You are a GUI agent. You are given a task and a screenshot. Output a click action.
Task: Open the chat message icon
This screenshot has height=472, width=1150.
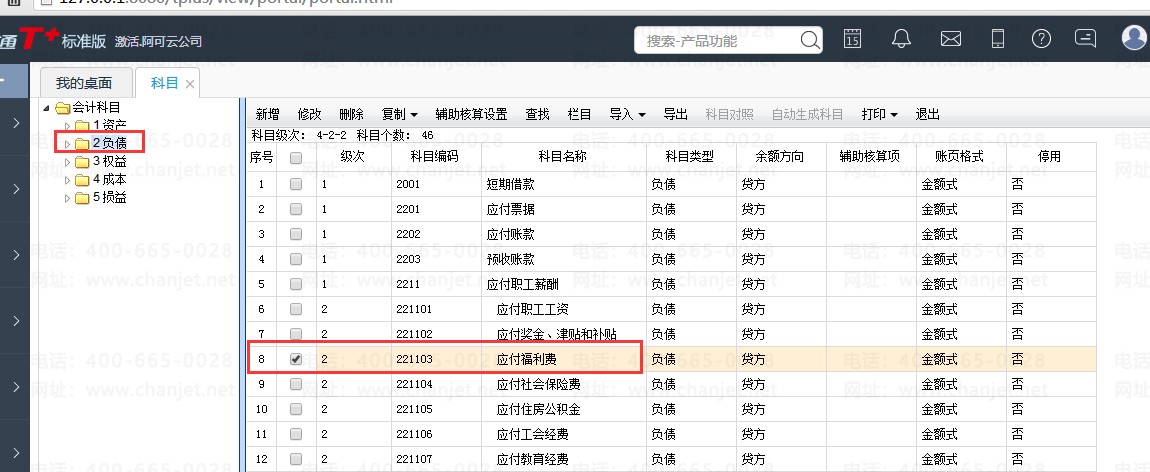click(1085, 38)
